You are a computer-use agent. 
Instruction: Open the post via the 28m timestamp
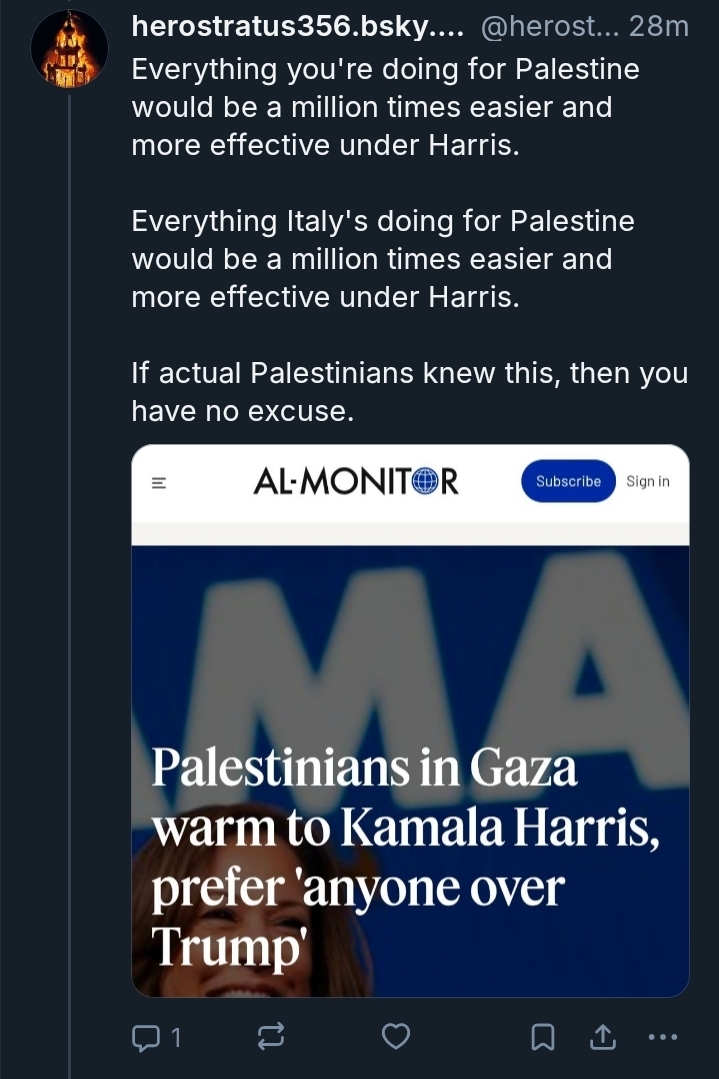click(x=659, y=27)
